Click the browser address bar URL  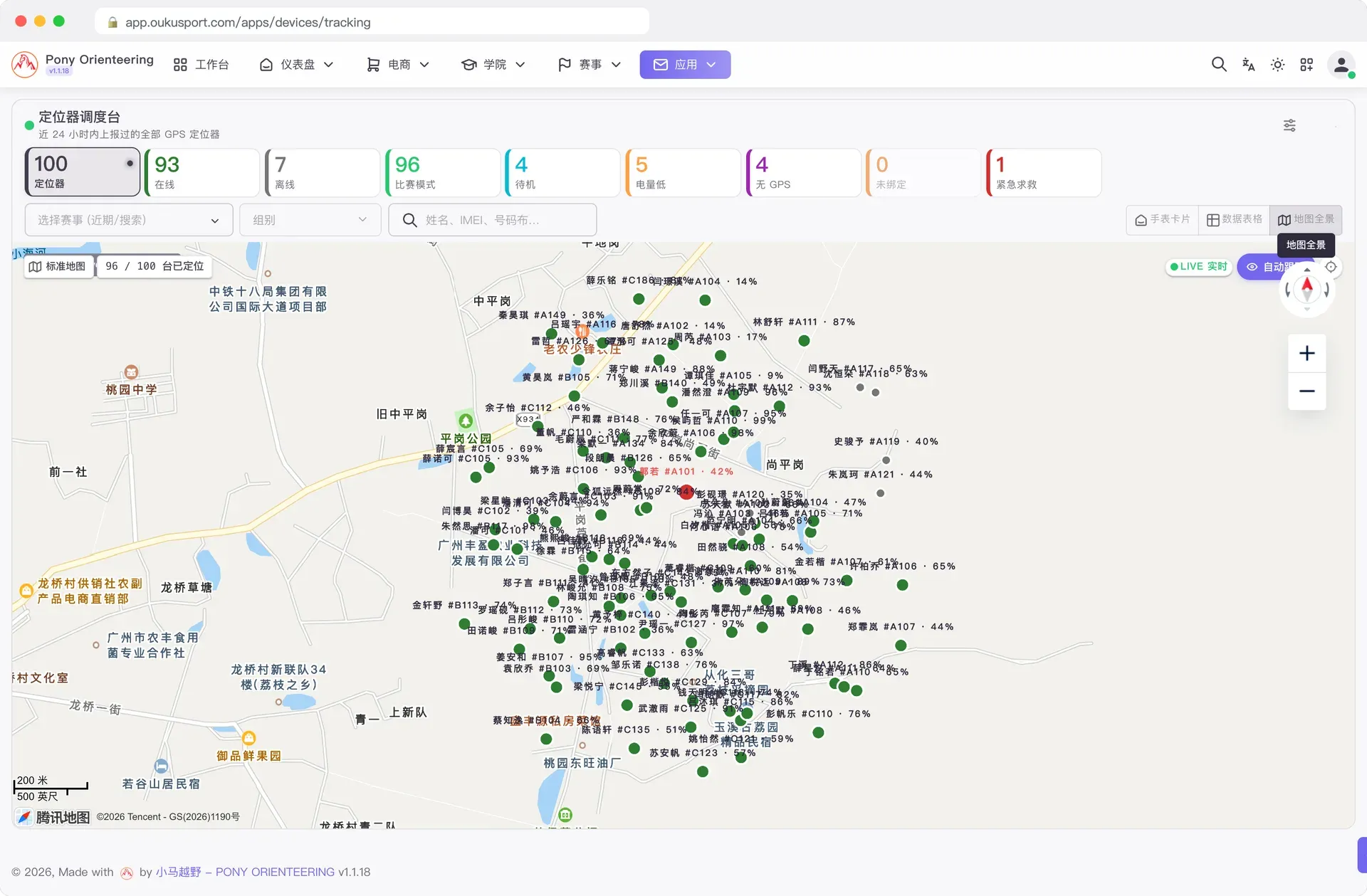coord(248,22)
